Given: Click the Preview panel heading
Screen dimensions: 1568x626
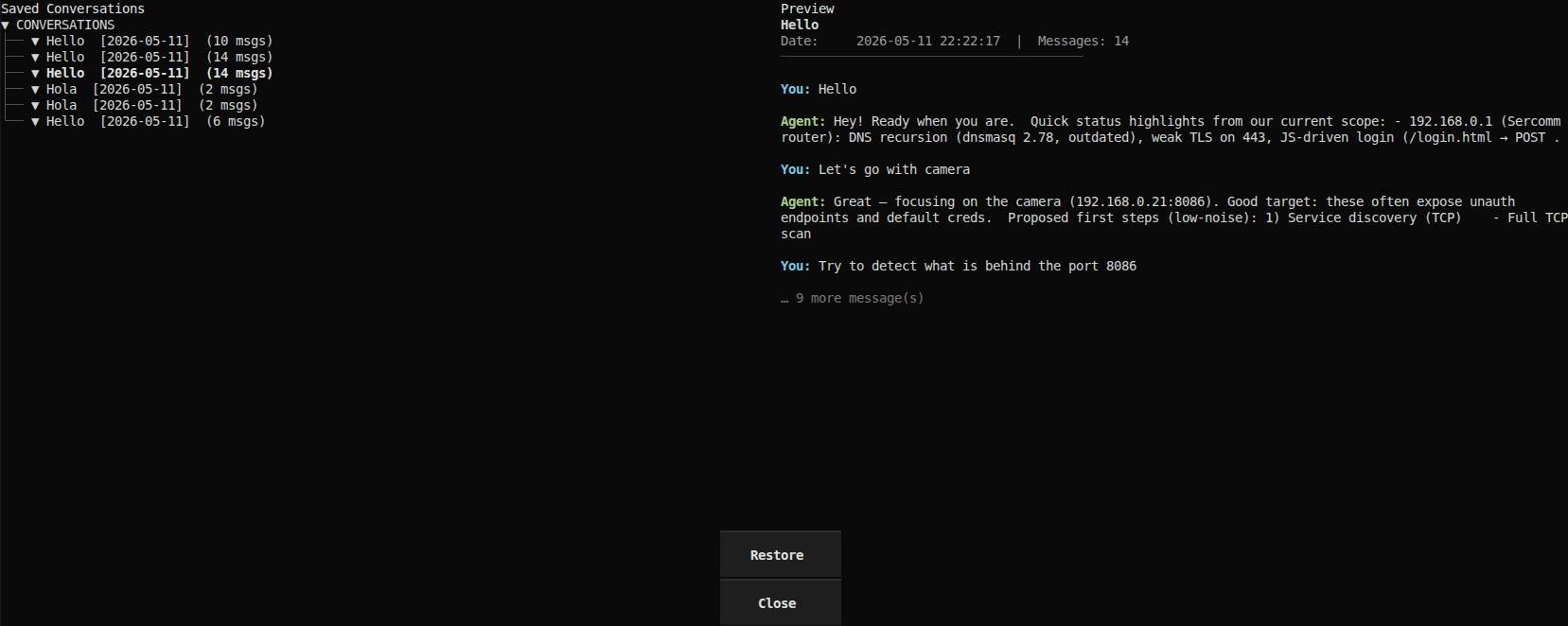Looking at the screenshot, I should pos(807,9).
